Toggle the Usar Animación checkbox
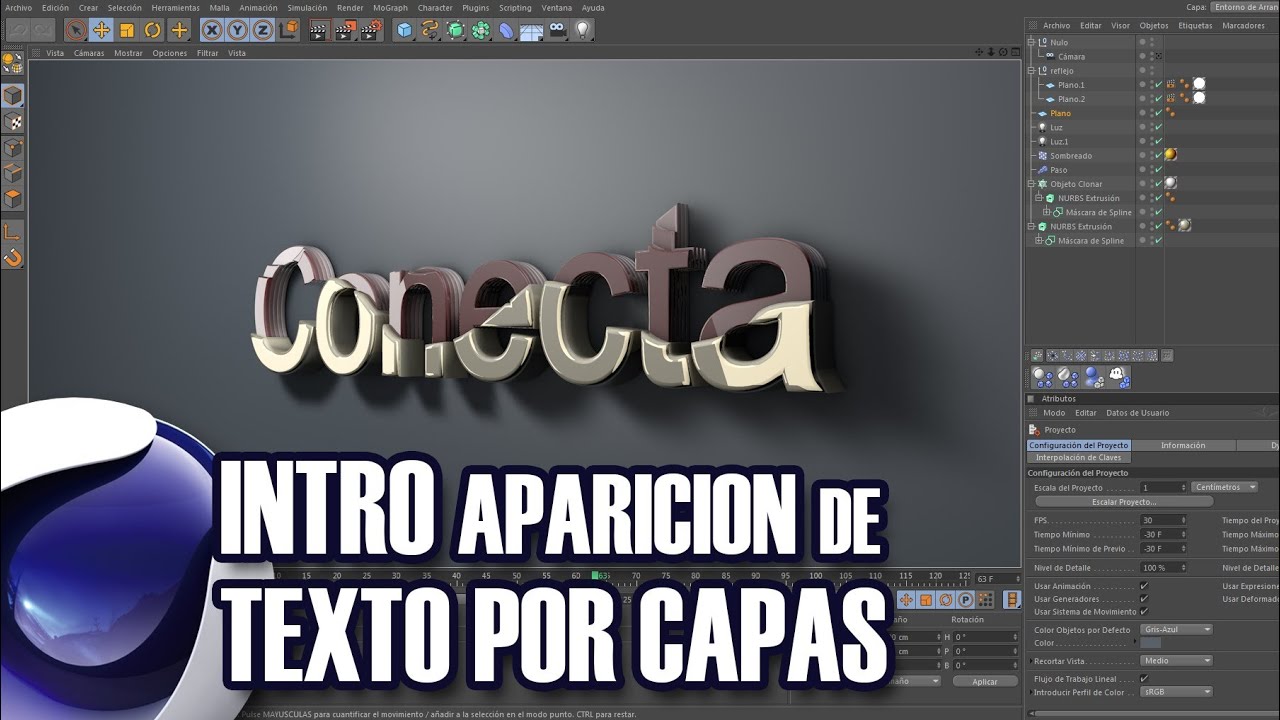The width and height of the screenshot is (1280, 720). 1144,586
